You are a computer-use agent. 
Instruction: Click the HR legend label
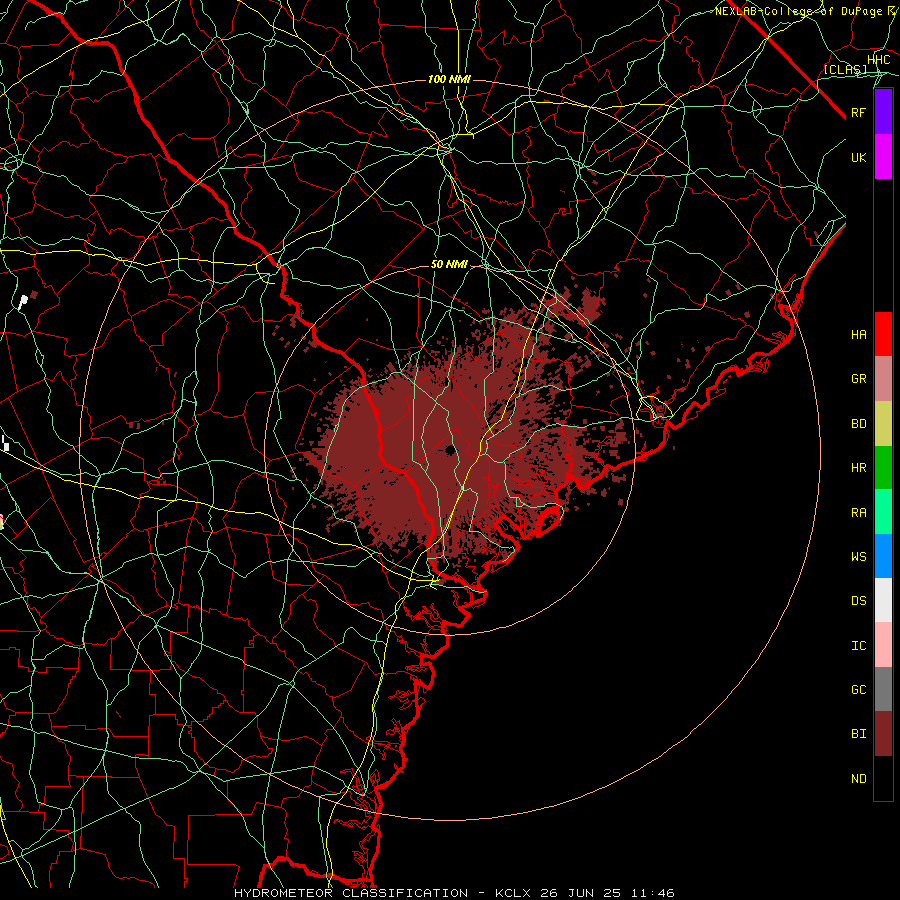[858, 468]
